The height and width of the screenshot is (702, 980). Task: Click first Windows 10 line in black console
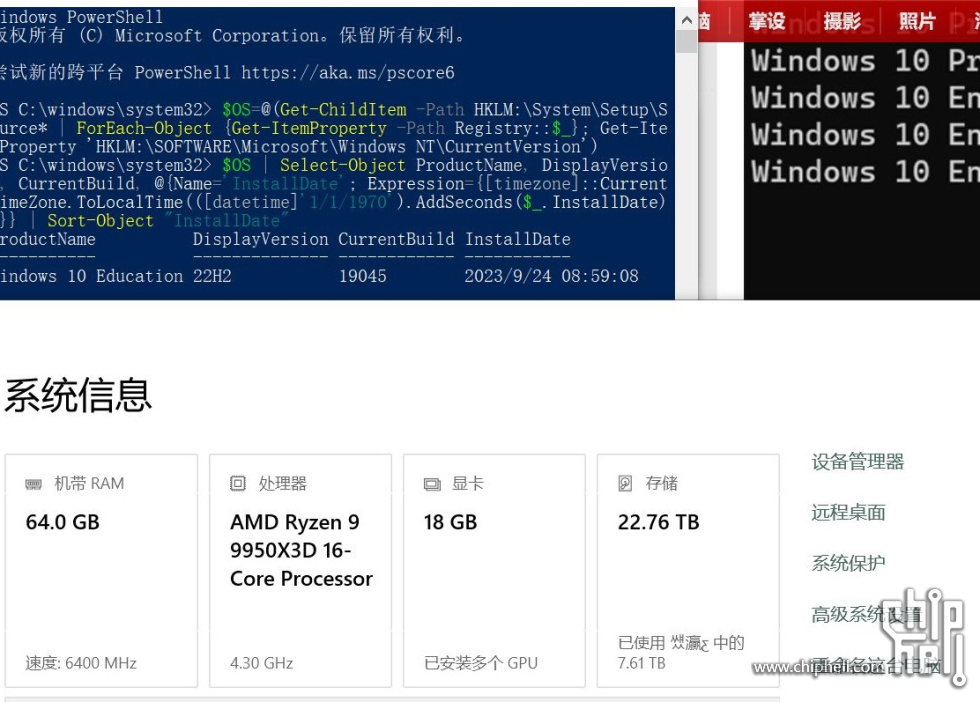[865, 61]
